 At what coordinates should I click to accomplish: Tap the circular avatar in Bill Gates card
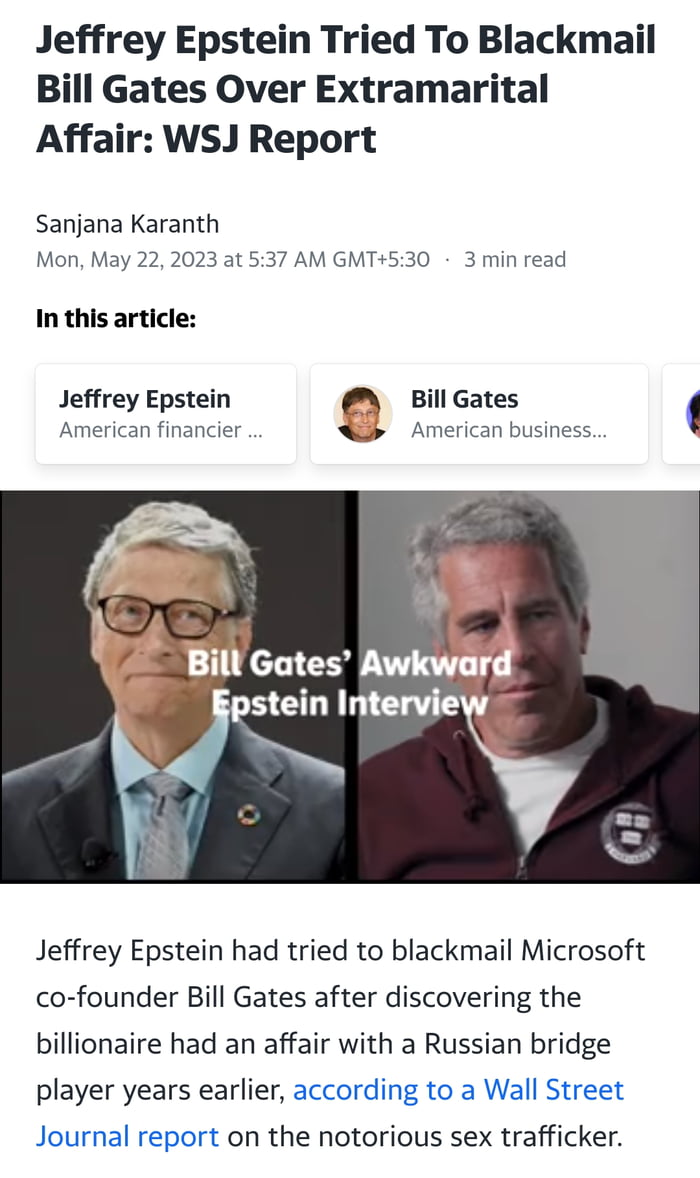pos(363,414)
